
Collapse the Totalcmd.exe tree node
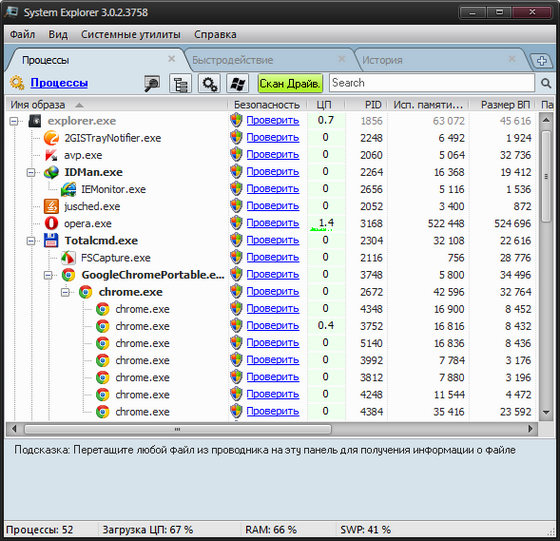click(31, 241)
